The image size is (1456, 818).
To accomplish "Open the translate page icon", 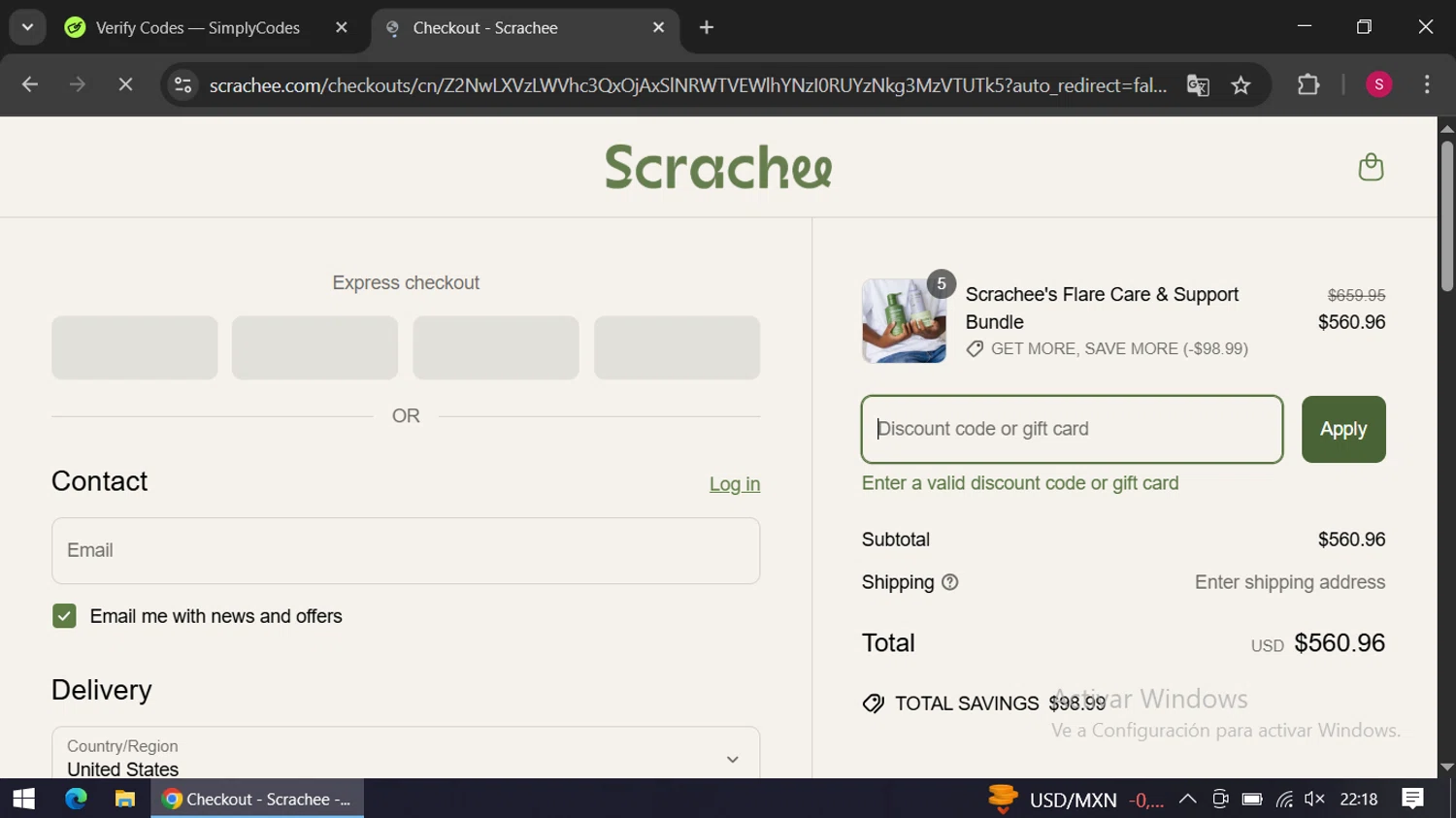I will [x=1198, y=85].
